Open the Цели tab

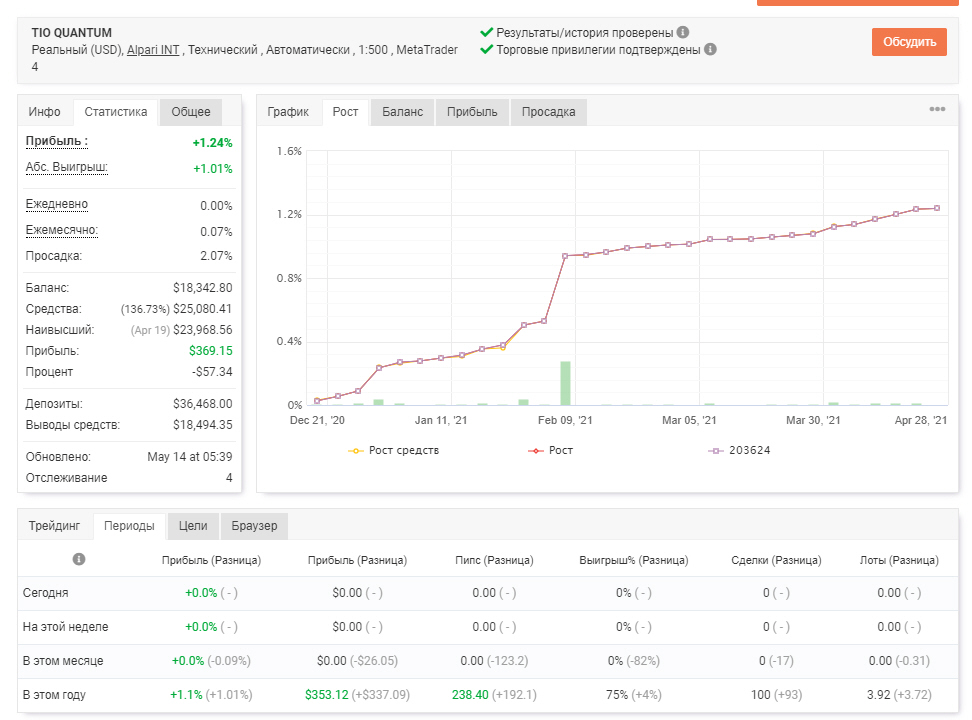(x=193, y=526)
